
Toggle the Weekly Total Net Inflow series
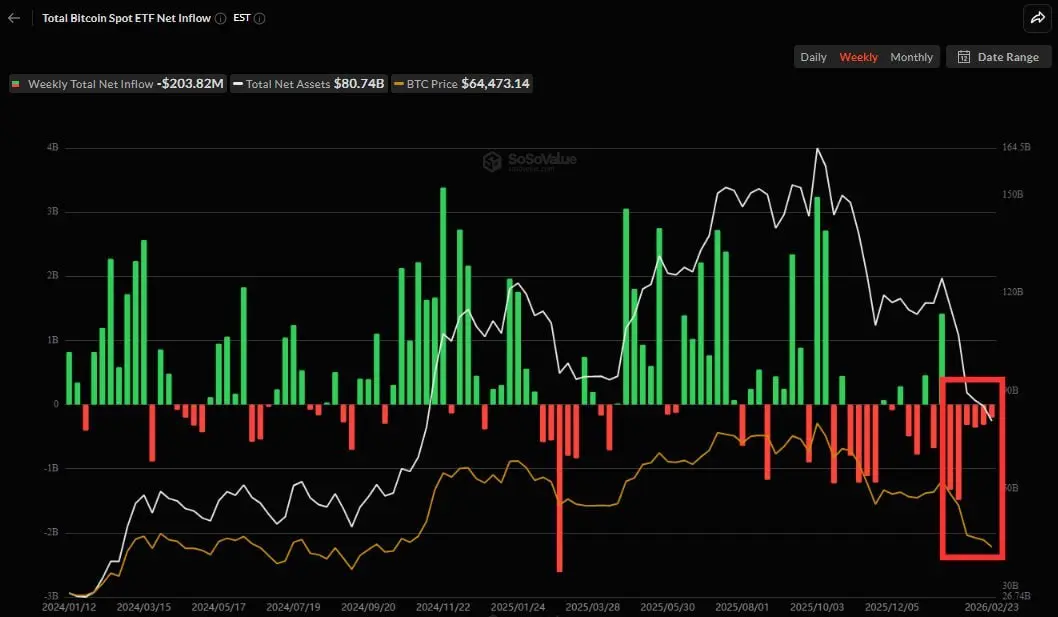pos(117,84)
